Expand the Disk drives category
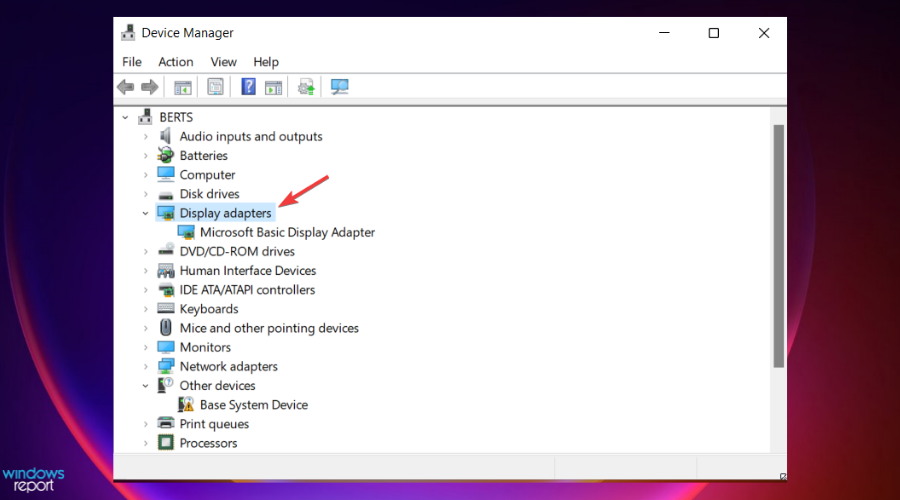 [146, 194]
